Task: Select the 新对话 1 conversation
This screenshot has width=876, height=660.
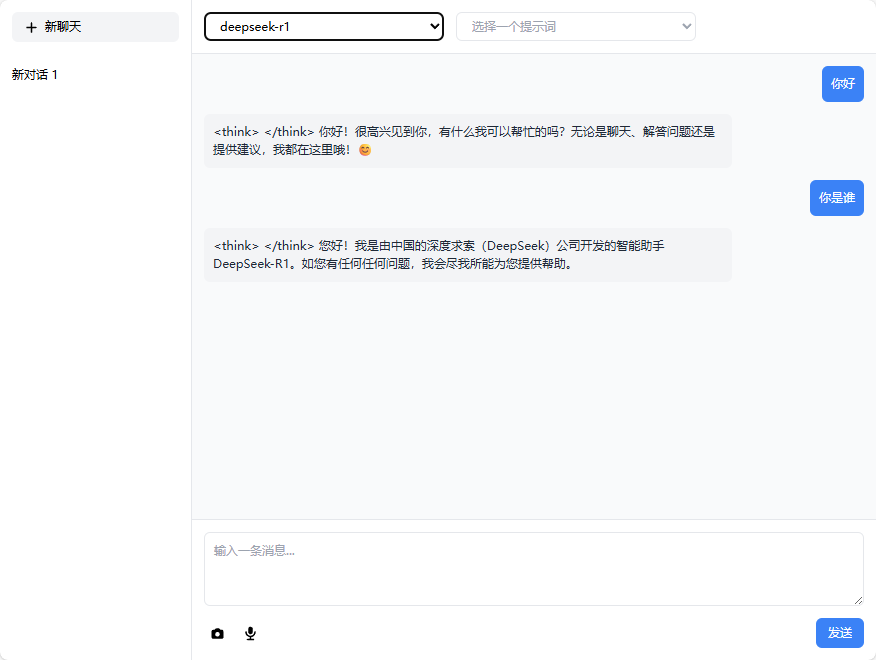Action: (35, 75)
